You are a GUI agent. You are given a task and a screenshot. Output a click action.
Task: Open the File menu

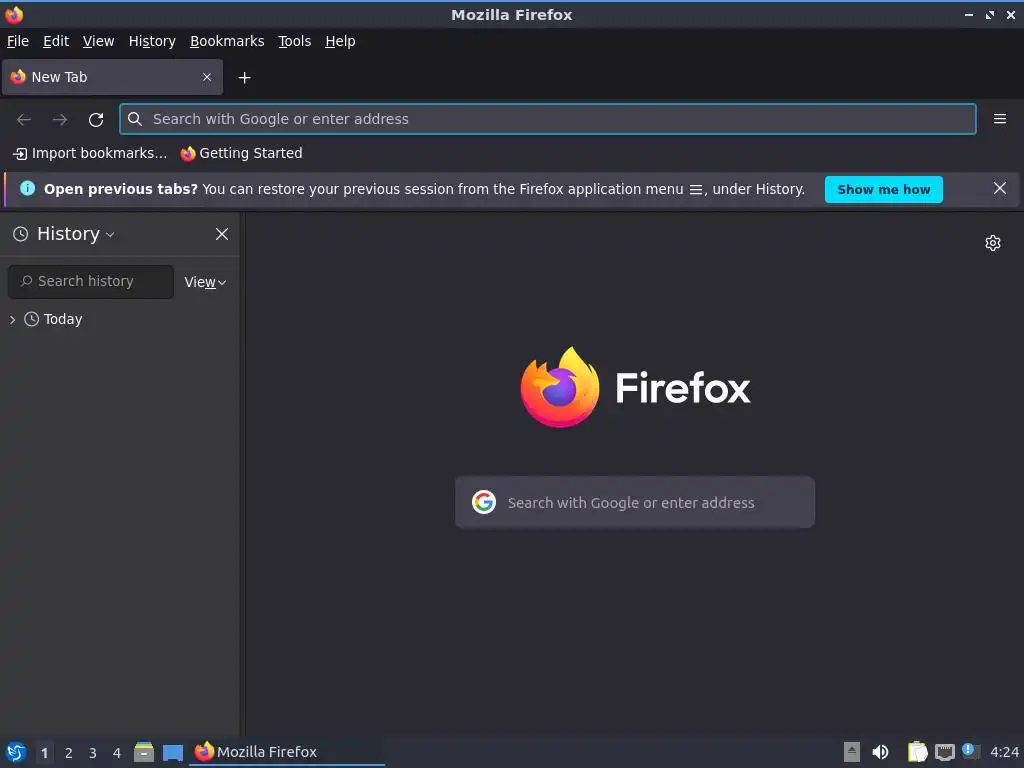[18, 41]
